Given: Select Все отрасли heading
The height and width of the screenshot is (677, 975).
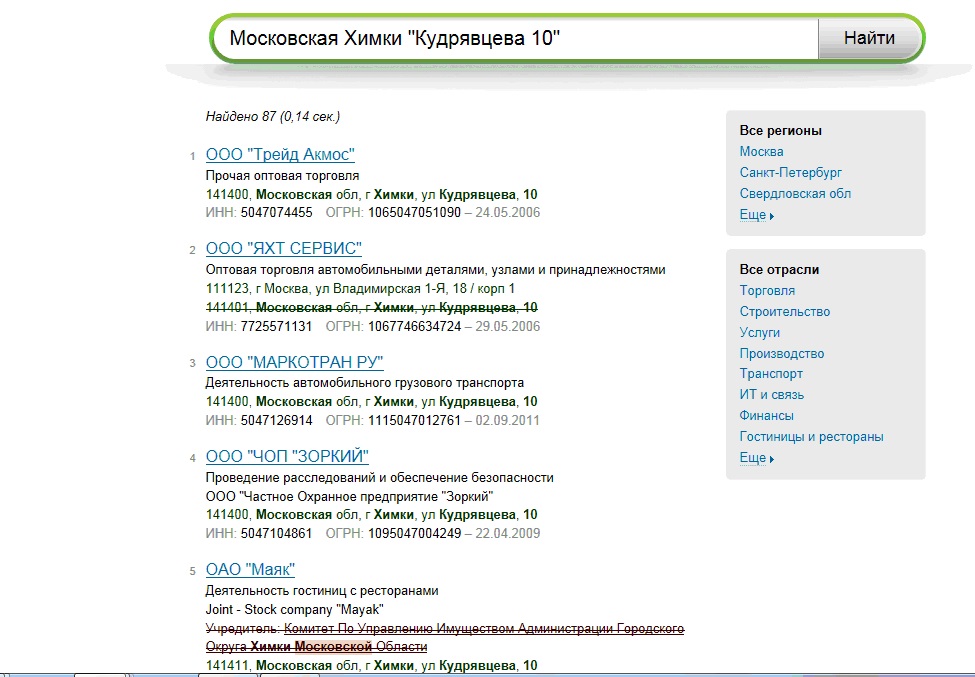Looking at the screenshot, I should click(779, 269).
